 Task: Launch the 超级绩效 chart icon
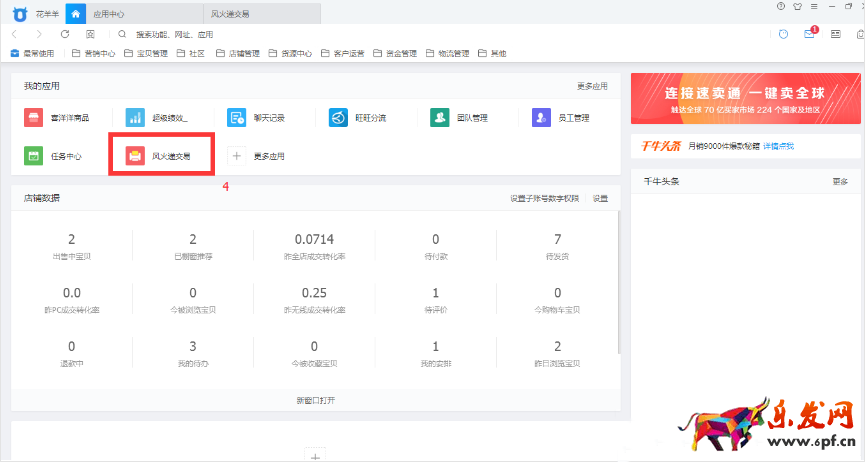pos(135,118)
